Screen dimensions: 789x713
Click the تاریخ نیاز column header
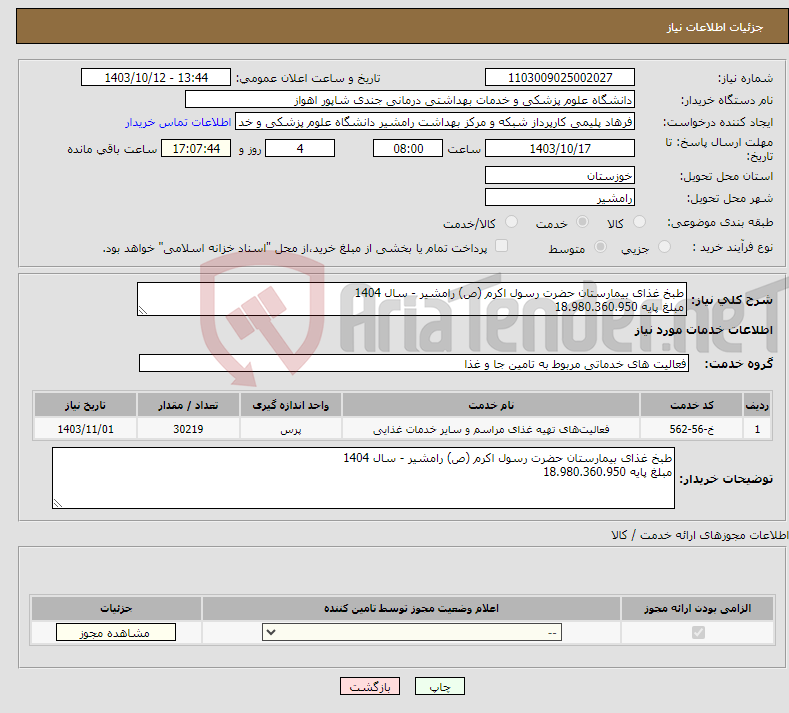pyautogui.click(x=85, y=405)
